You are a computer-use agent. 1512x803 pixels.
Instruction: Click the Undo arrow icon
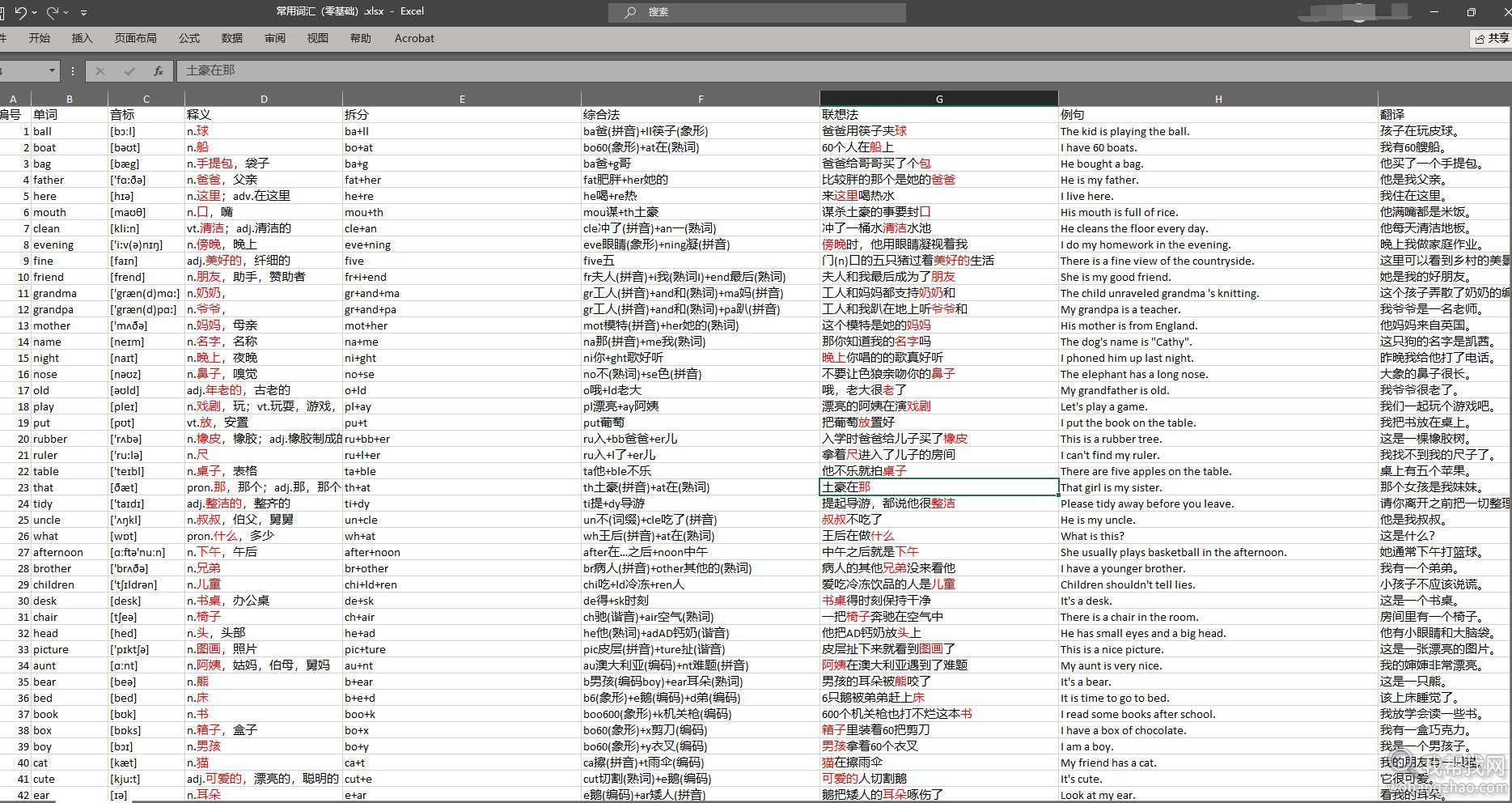click(x=21, y=12)
